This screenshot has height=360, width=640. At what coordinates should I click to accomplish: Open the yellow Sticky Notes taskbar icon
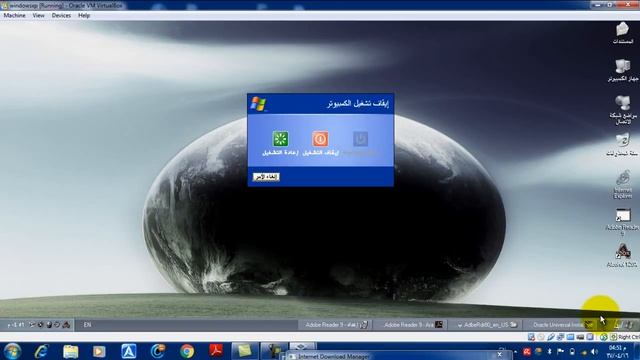pos(244,351)
